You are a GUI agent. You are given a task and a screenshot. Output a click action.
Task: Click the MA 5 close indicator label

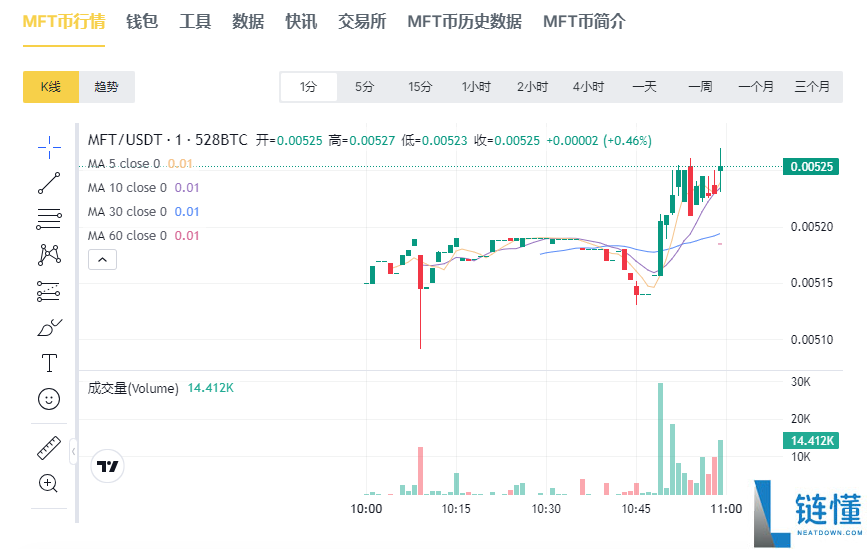pyautogui.click(x=124, y=164)
